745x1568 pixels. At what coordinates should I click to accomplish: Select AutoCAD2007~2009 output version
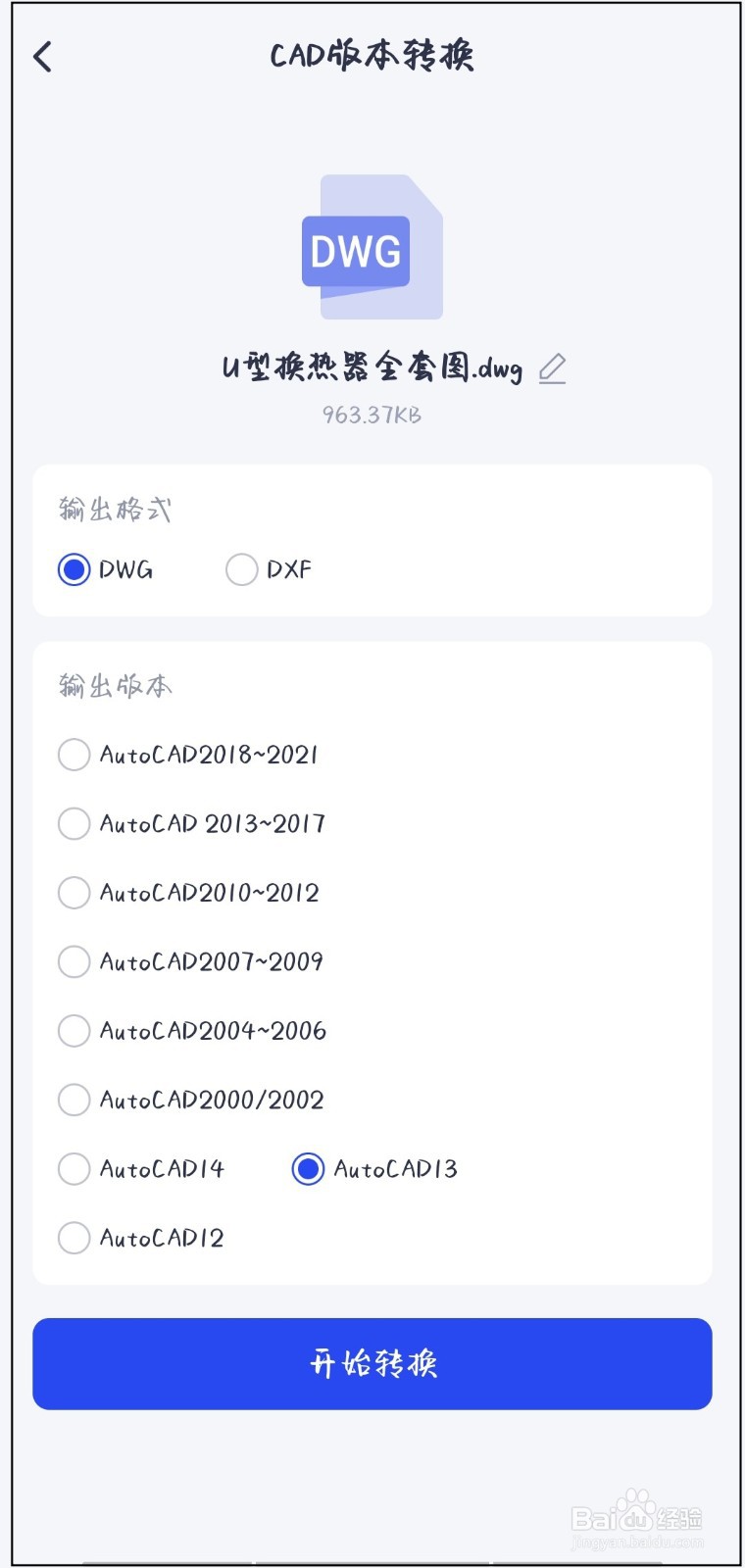point(74,961)
